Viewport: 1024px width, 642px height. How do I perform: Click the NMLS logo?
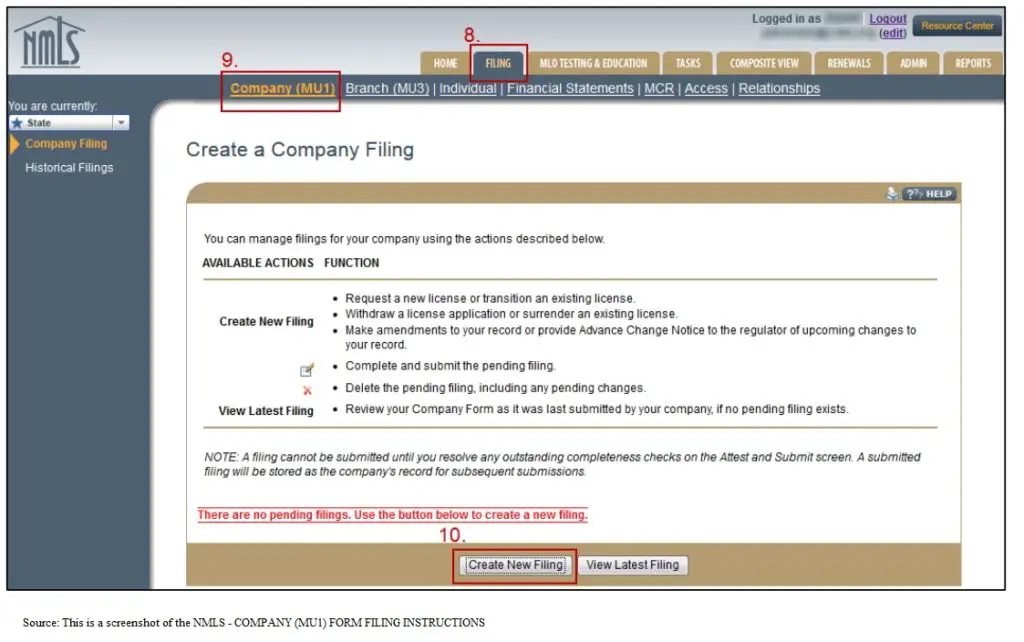(x=50, y=43)
